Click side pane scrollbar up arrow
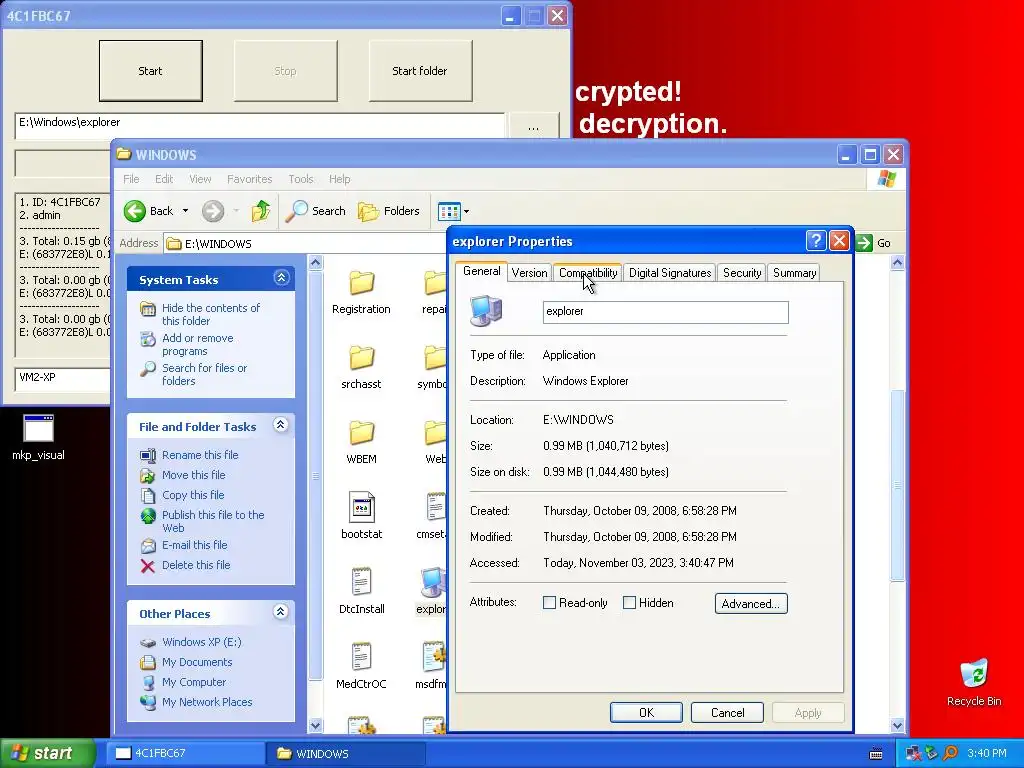This screenshot has width=1024, height=768. click(315, 263)
